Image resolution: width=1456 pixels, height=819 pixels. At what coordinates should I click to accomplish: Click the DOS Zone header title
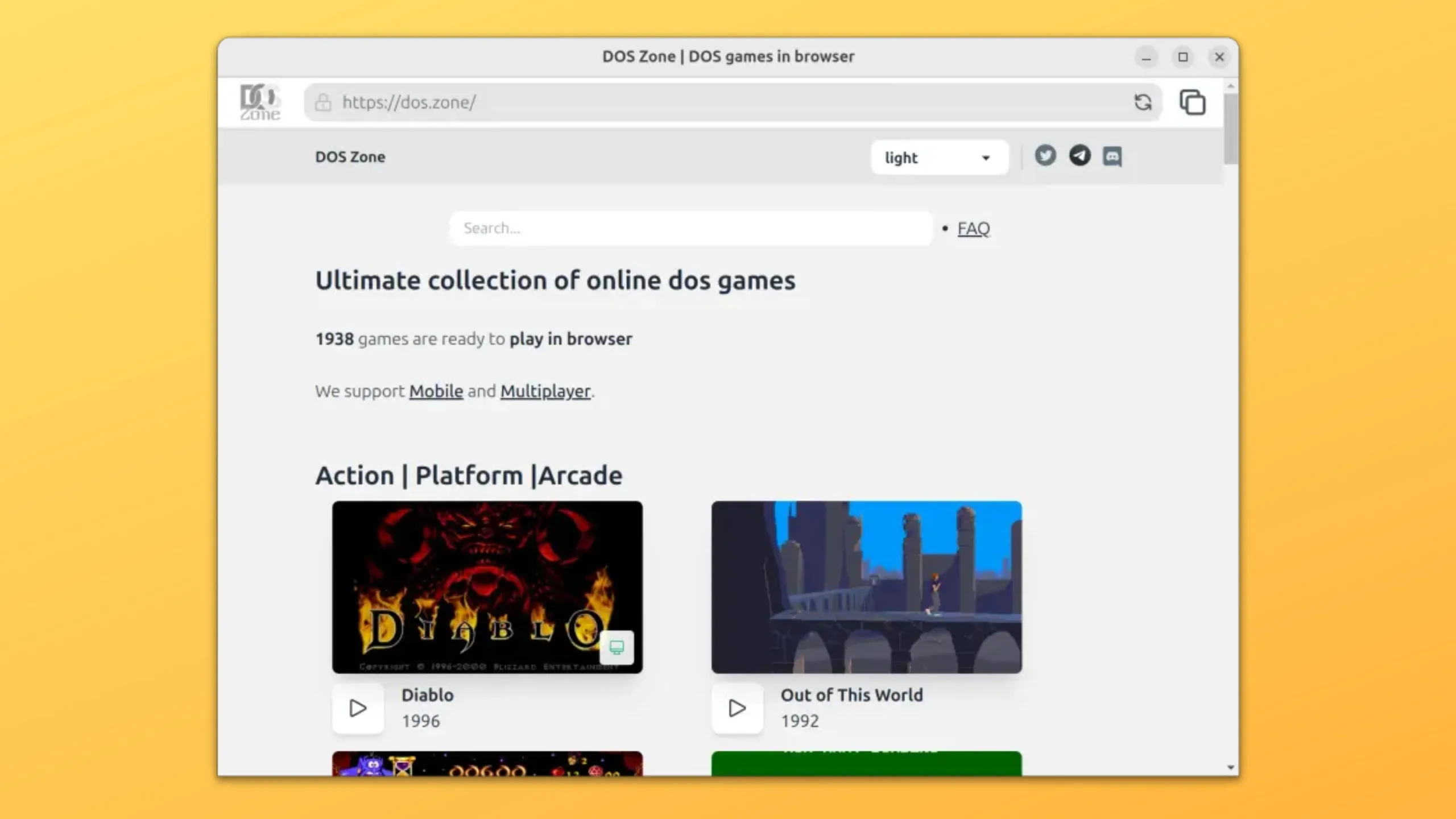pos(350,157)
